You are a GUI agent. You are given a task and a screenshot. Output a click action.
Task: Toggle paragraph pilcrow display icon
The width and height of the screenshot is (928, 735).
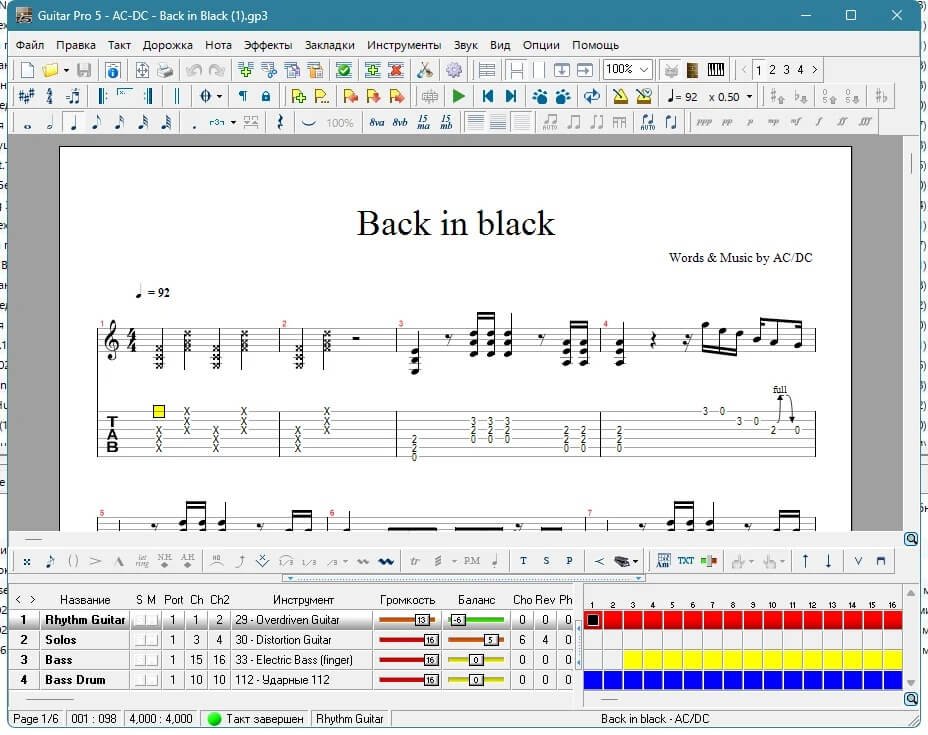243,96
